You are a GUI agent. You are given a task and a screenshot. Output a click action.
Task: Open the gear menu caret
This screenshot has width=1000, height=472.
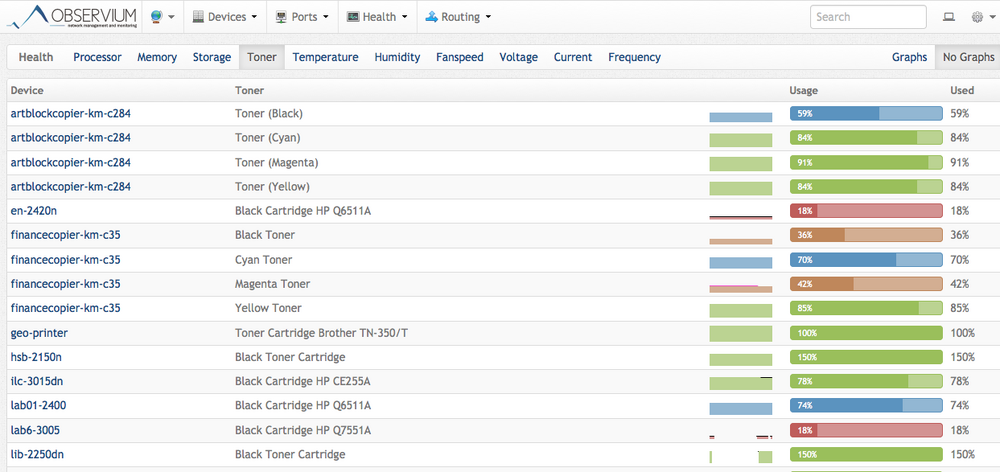(x=992, y=18)
